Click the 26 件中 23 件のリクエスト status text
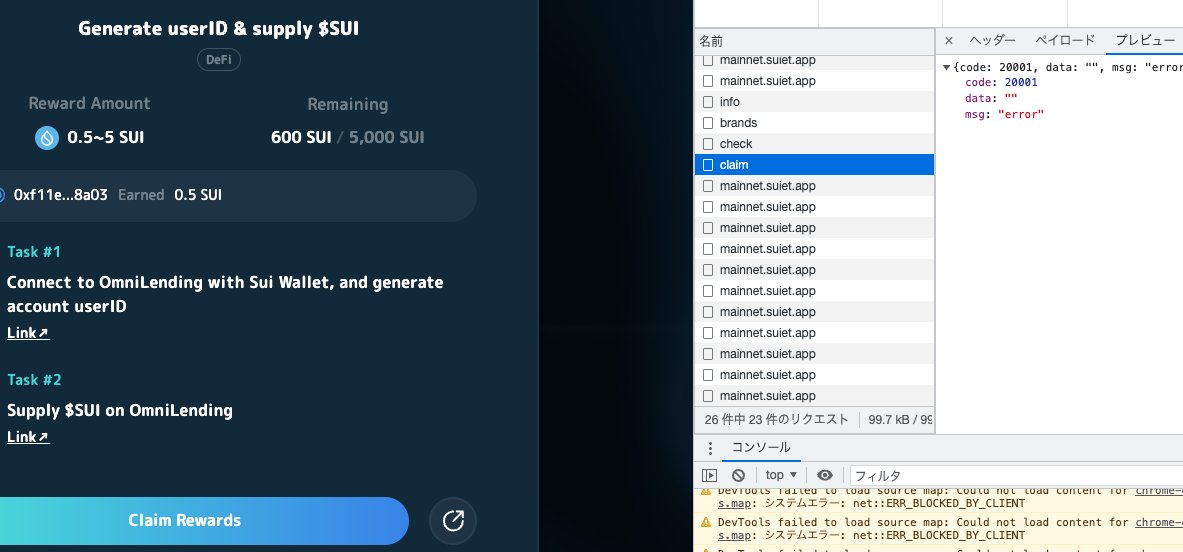1183x552 pixels. pyautogui.click(x=776, y=420)
